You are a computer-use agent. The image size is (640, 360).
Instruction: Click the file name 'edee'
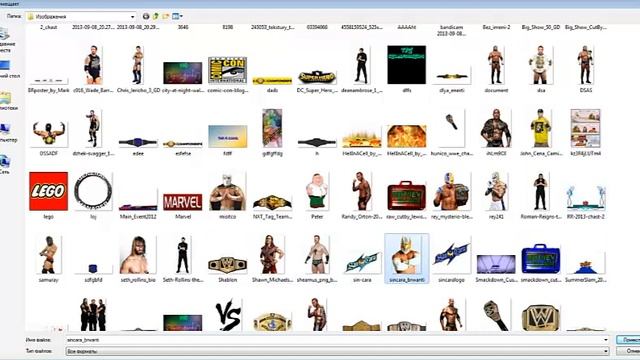pyautogui.click(x=138, y=153)
